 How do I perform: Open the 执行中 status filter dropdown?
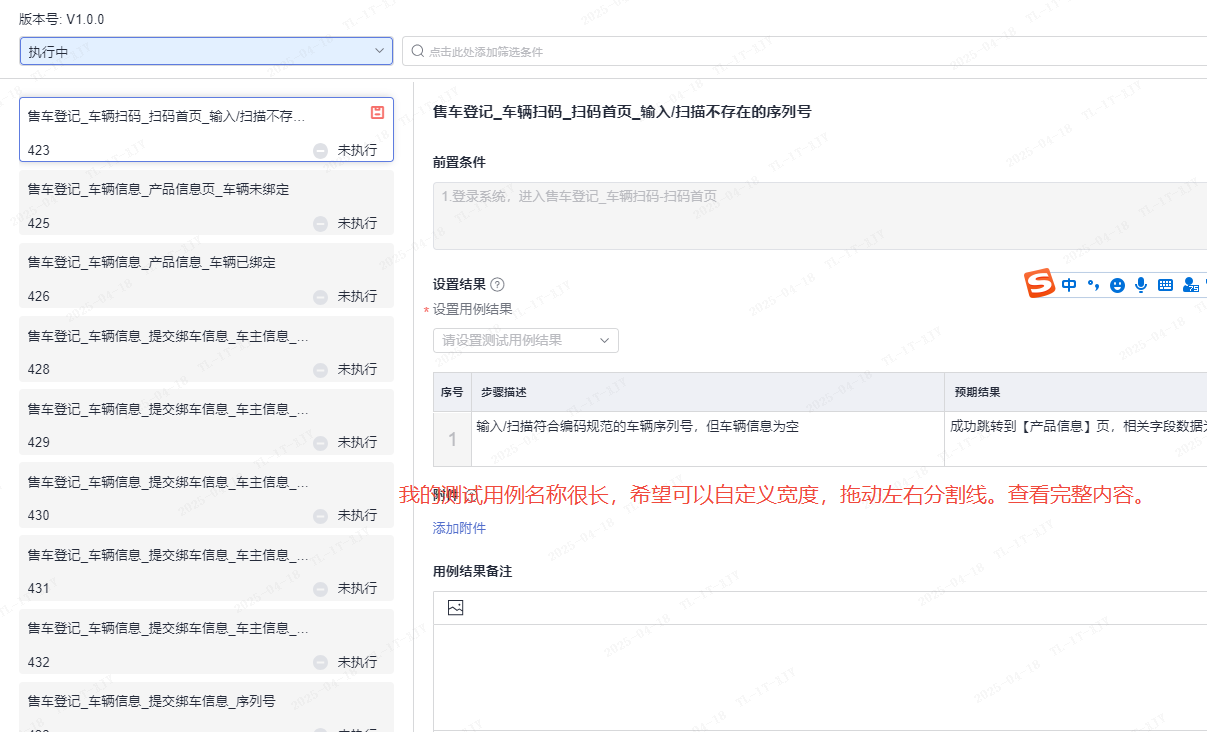point(206,51)
